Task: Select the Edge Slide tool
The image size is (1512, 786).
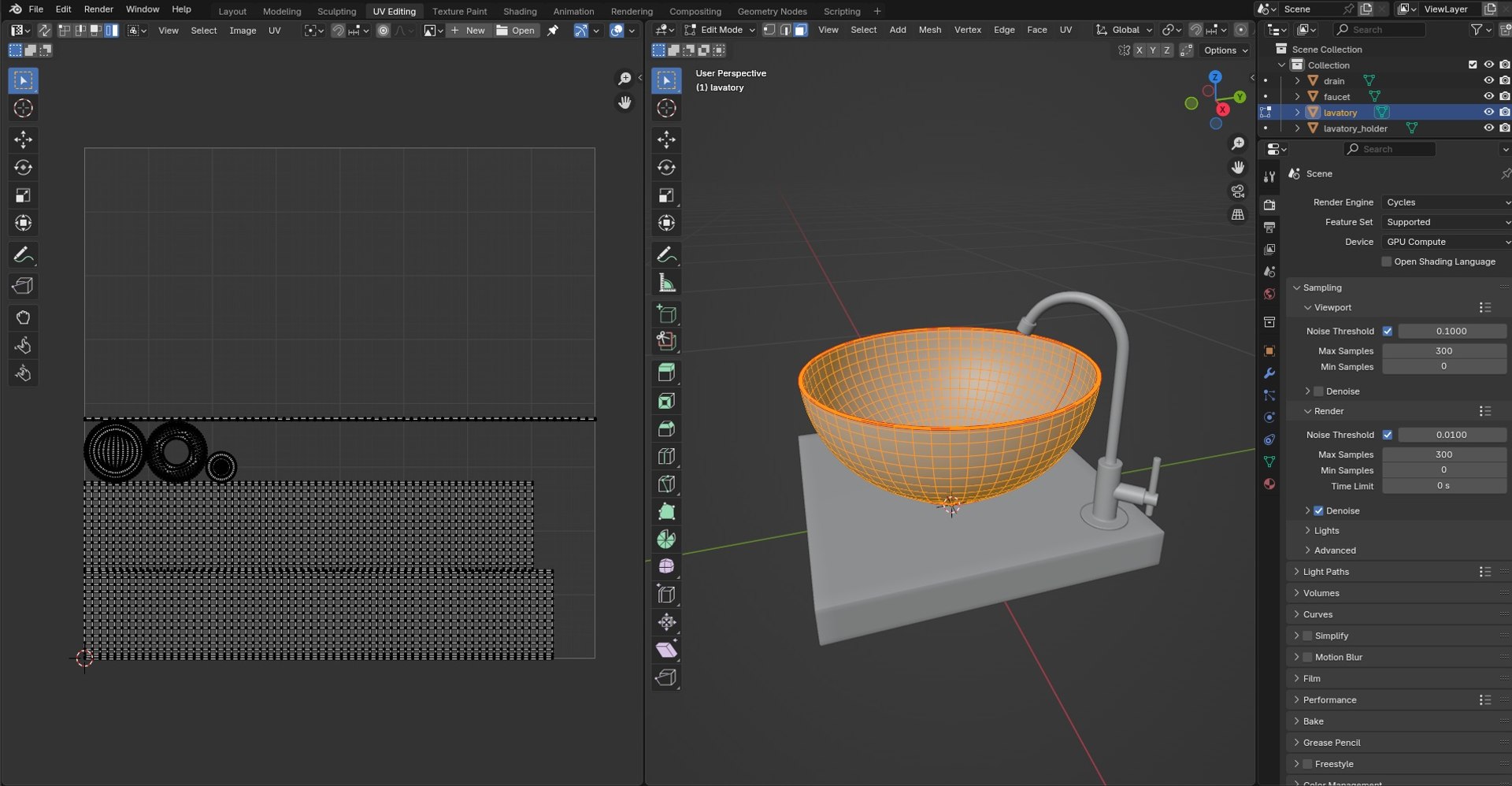Action: pyautogui.click(x=666, y=594)
